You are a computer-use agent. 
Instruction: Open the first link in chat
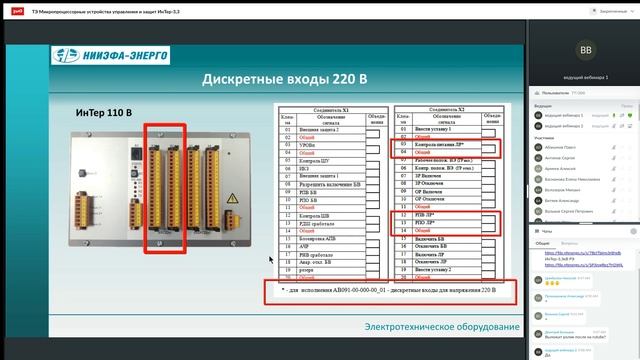tap(582, 253)
